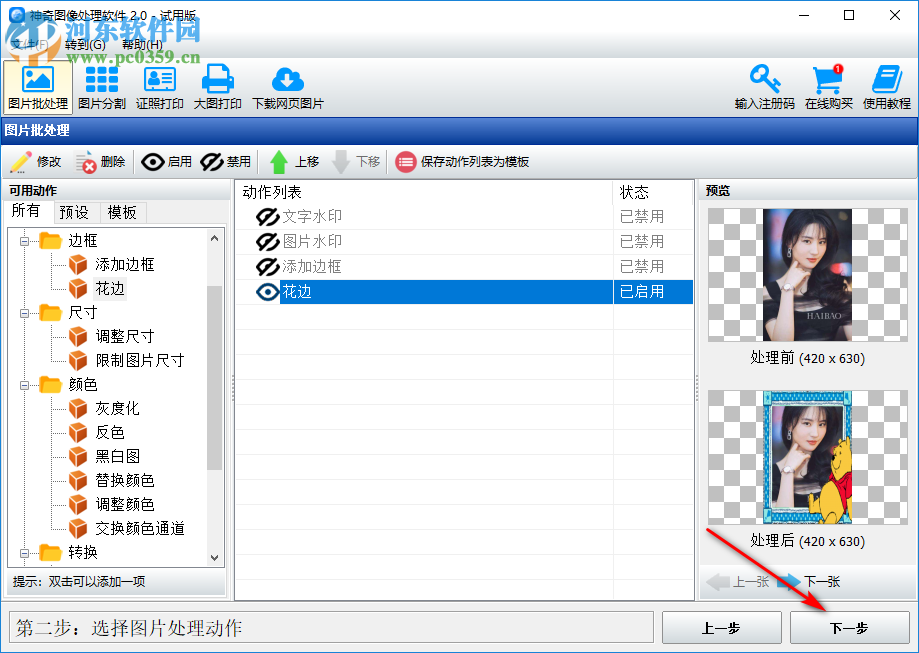Select the 替换颜色 tree item
919x653 pixels.
pos(124,481)
